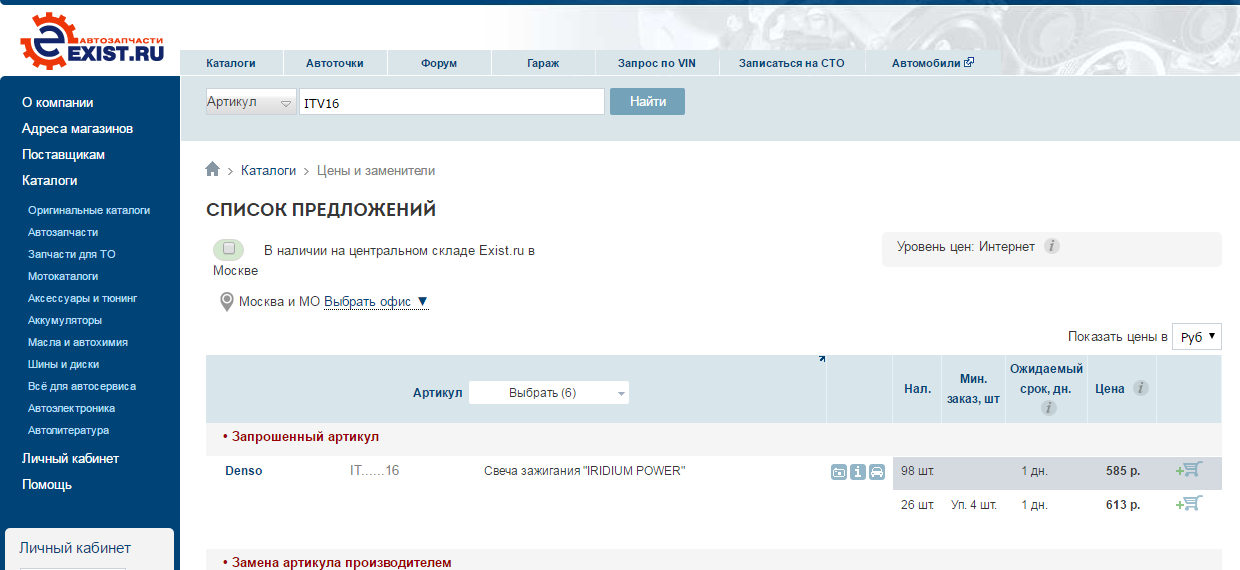The width and height of the screenshot is (1240, 570).
Task: Open the photo icon in the Denso row
Action: click(839, 472)
